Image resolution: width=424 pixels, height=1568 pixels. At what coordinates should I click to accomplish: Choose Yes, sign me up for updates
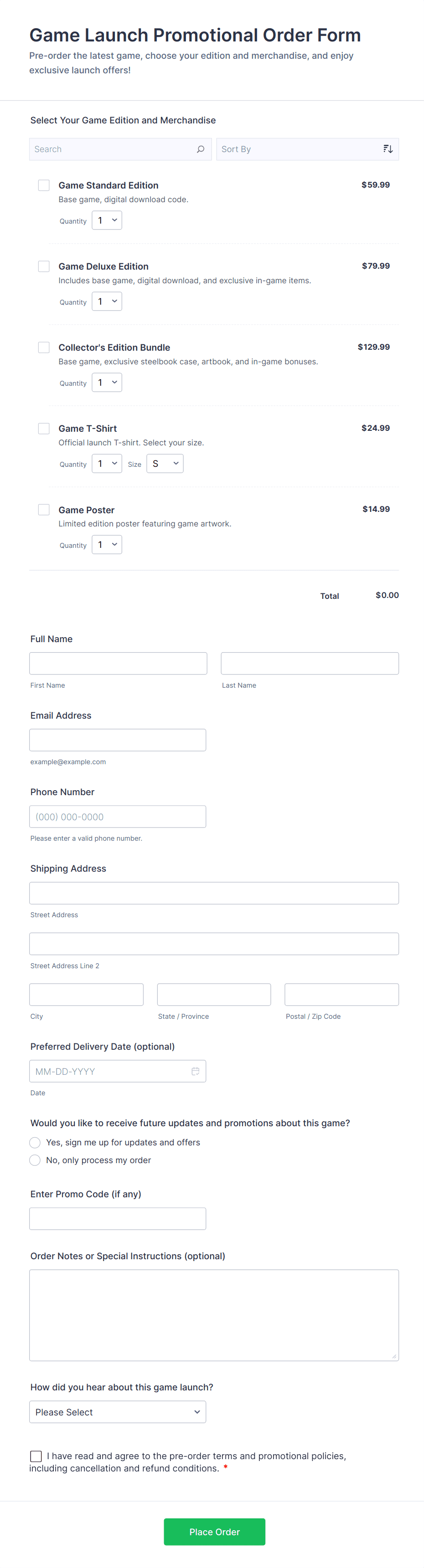(36, 1143)
